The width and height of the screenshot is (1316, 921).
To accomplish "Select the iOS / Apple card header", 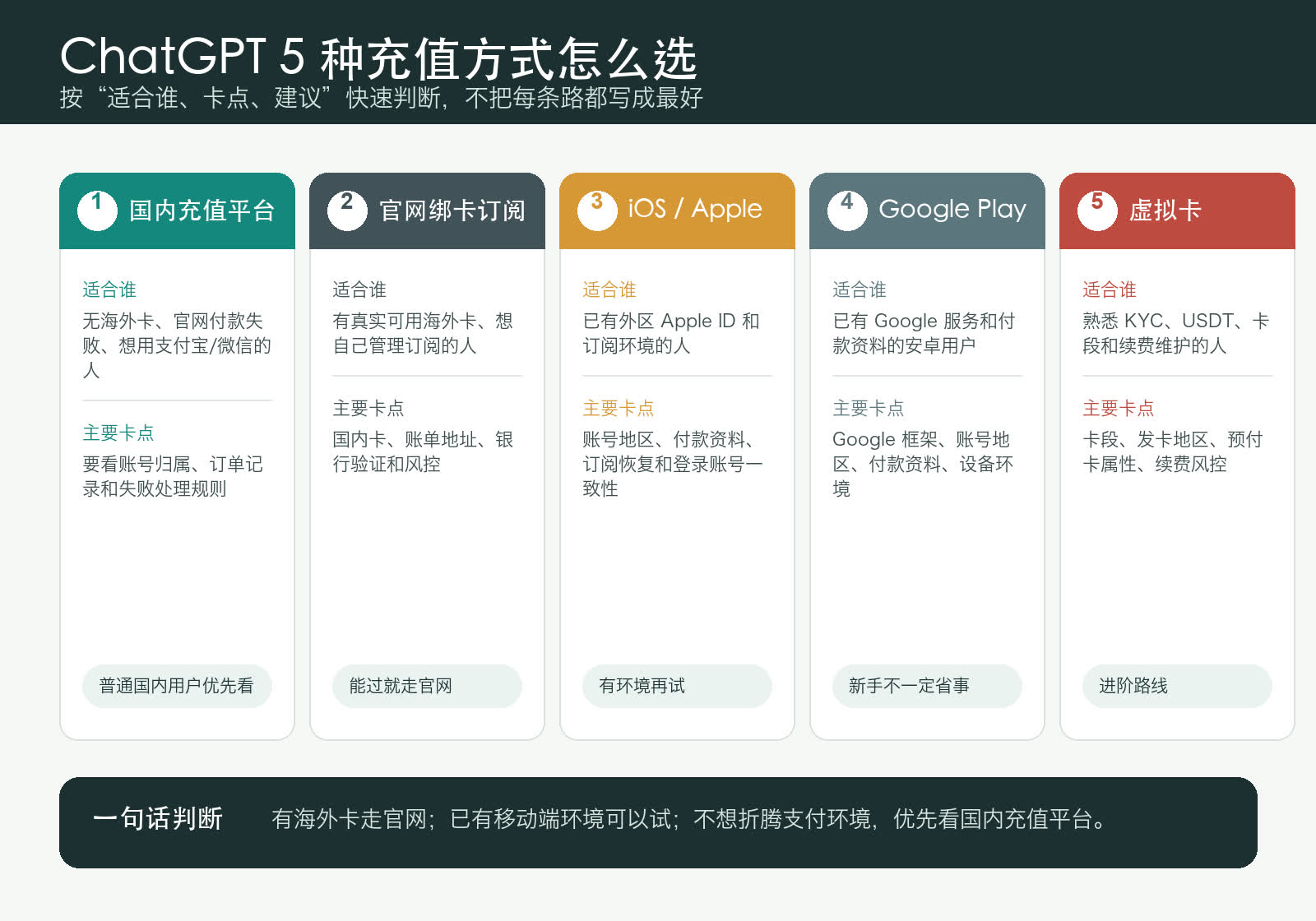I will pyautogui.click(x=677, y=211).
